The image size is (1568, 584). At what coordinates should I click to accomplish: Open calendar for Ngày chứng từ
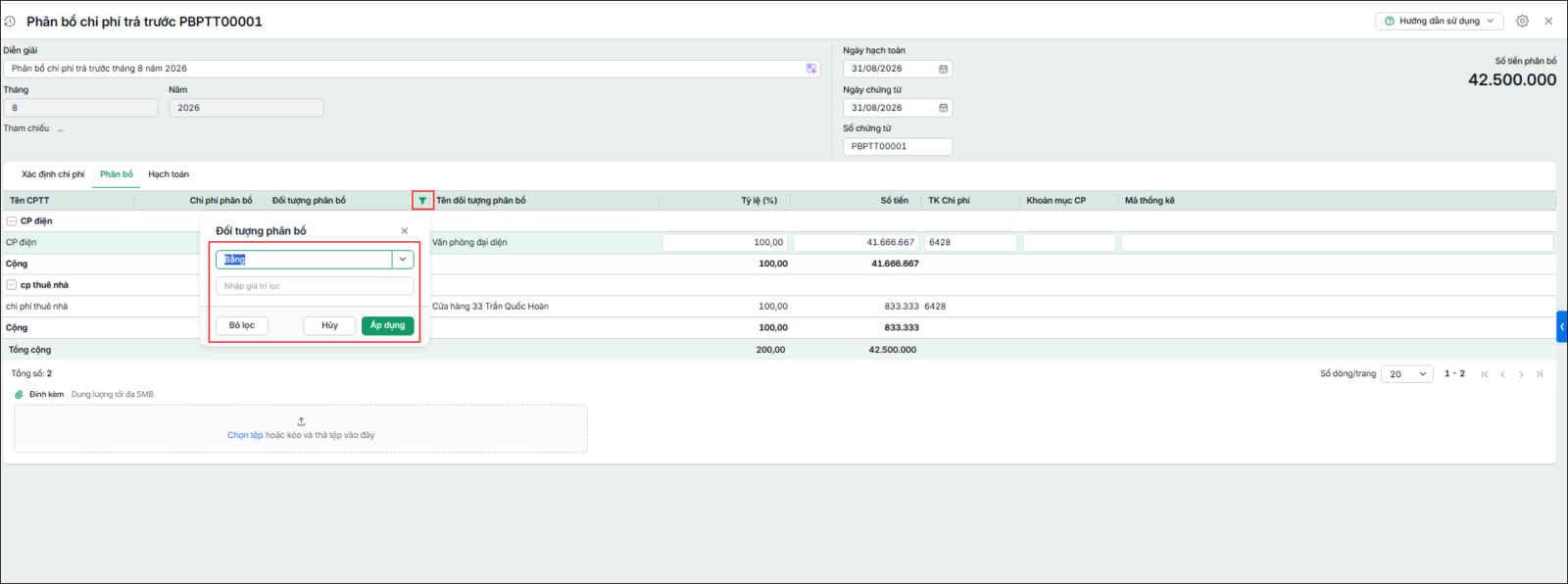[x=944, y=108]
